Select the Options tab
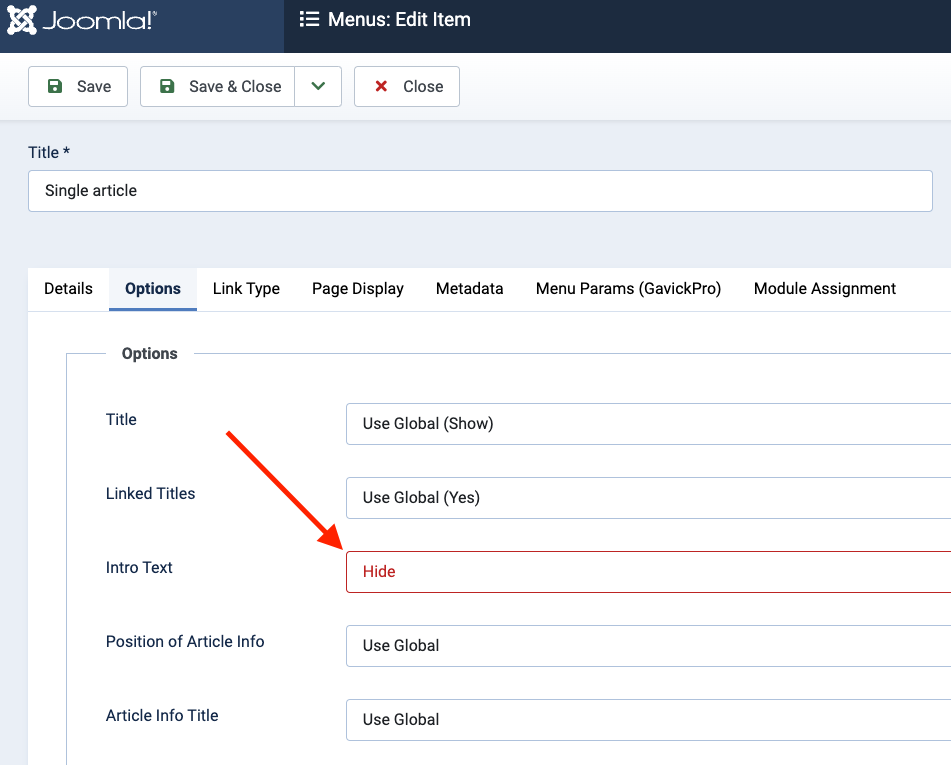Viewport: 951px width, 765px height. pyautogui.click(x=153, y=289)
